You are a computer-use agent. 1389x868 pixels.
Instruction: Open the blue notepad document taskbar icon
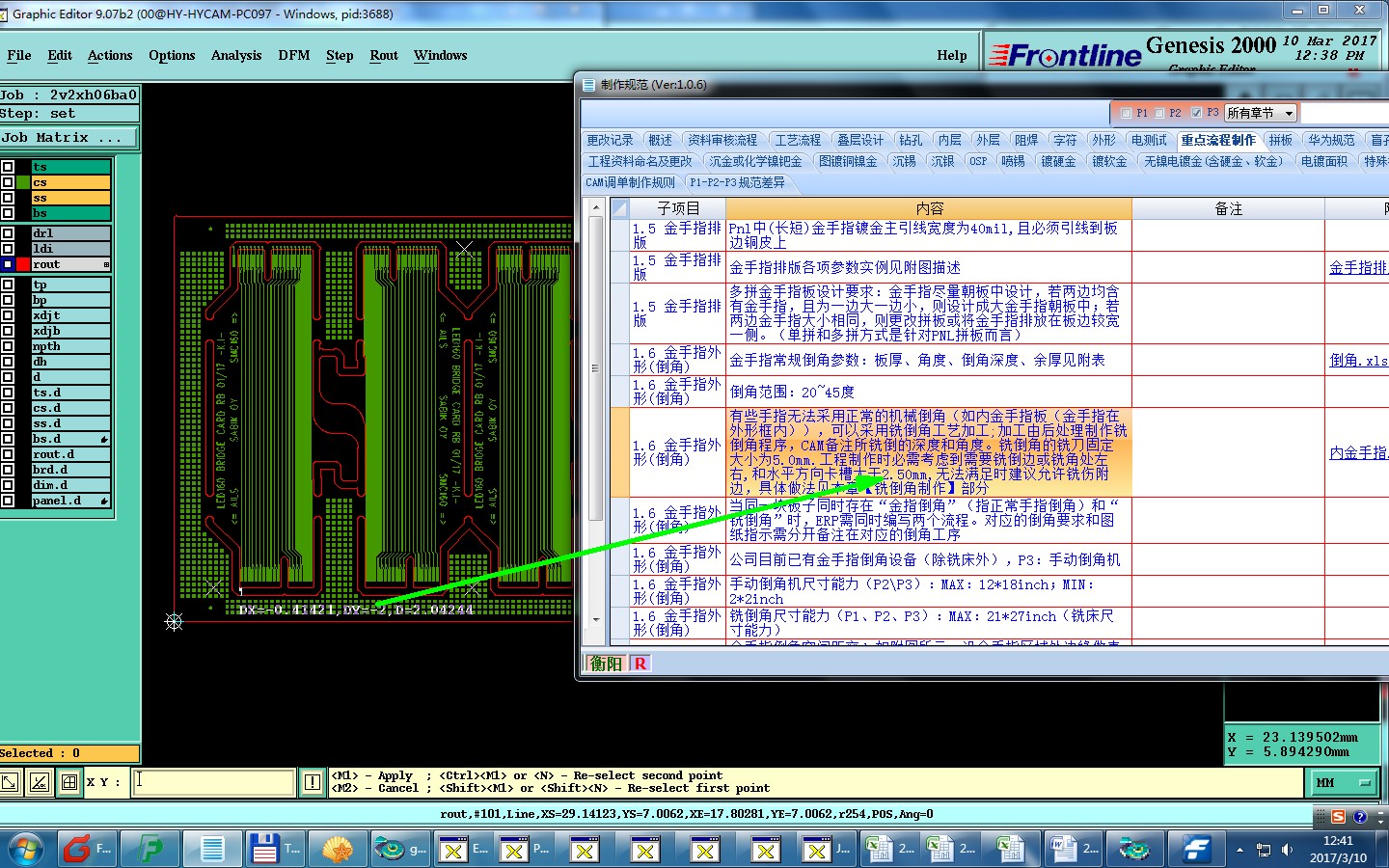[x=212, y=849]
